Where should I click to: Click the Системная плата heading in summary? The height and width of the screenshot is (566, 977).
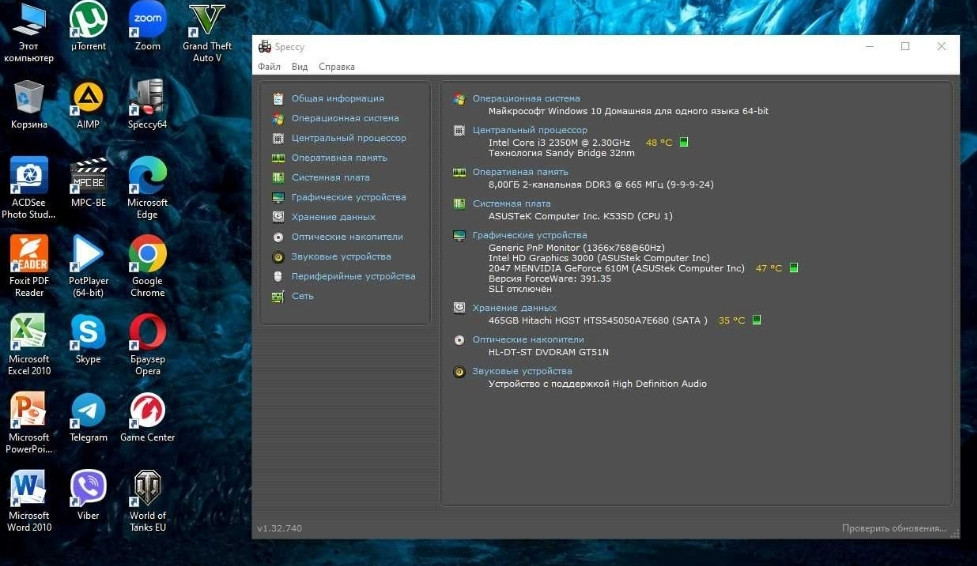(511, 204)
